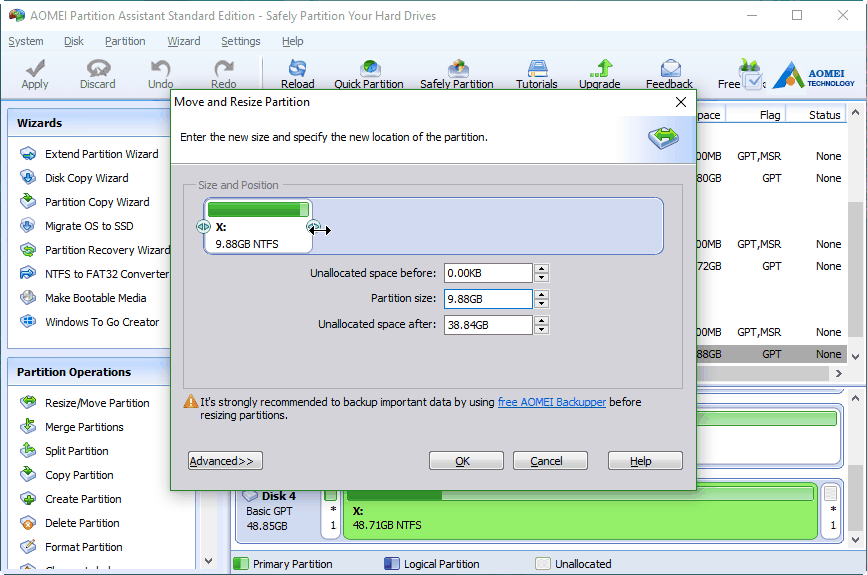Click the Upgrade toolbar icon

[599, 74]
